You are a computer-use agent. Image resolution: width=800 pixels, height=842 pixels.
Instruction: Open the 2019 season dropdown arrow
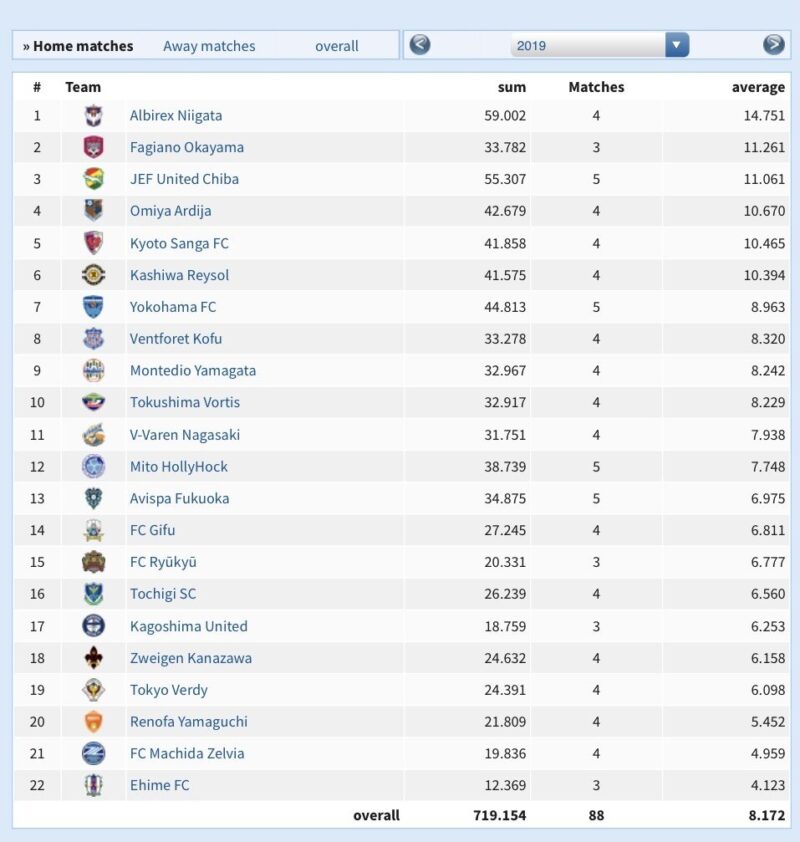tap(677, 45)
